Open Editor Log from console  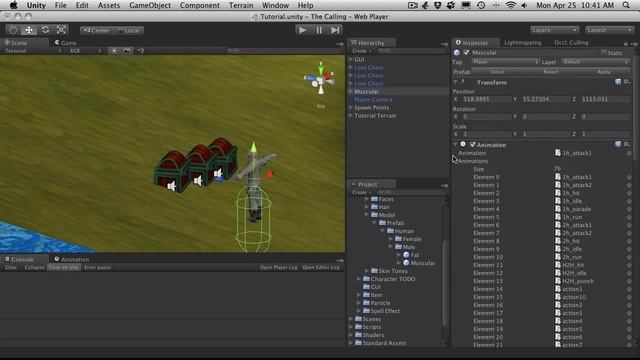pos(321,267)
